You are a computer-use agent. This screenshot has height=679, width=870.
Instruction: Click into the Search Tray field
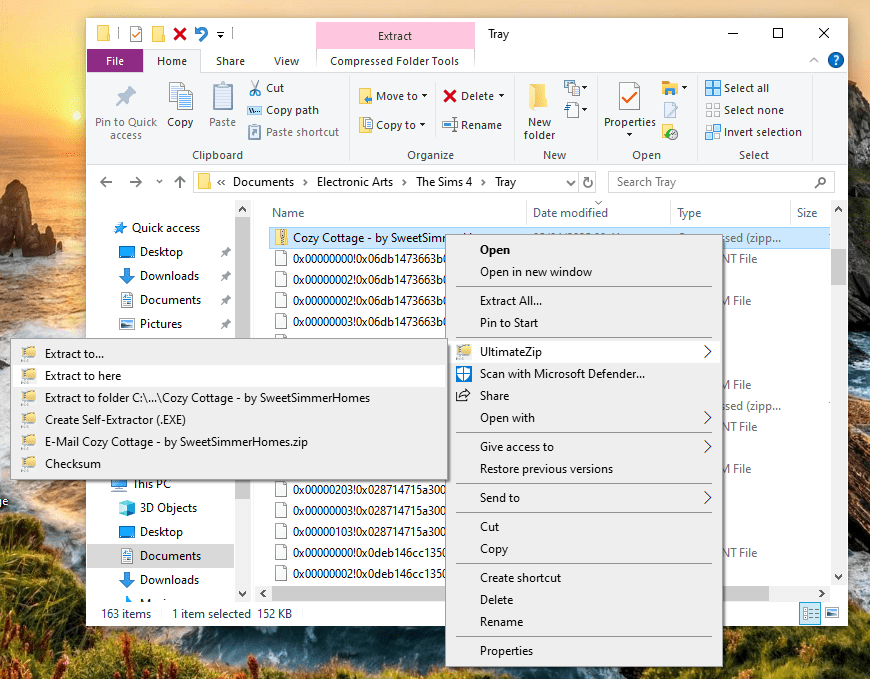[x=715, y=182]
